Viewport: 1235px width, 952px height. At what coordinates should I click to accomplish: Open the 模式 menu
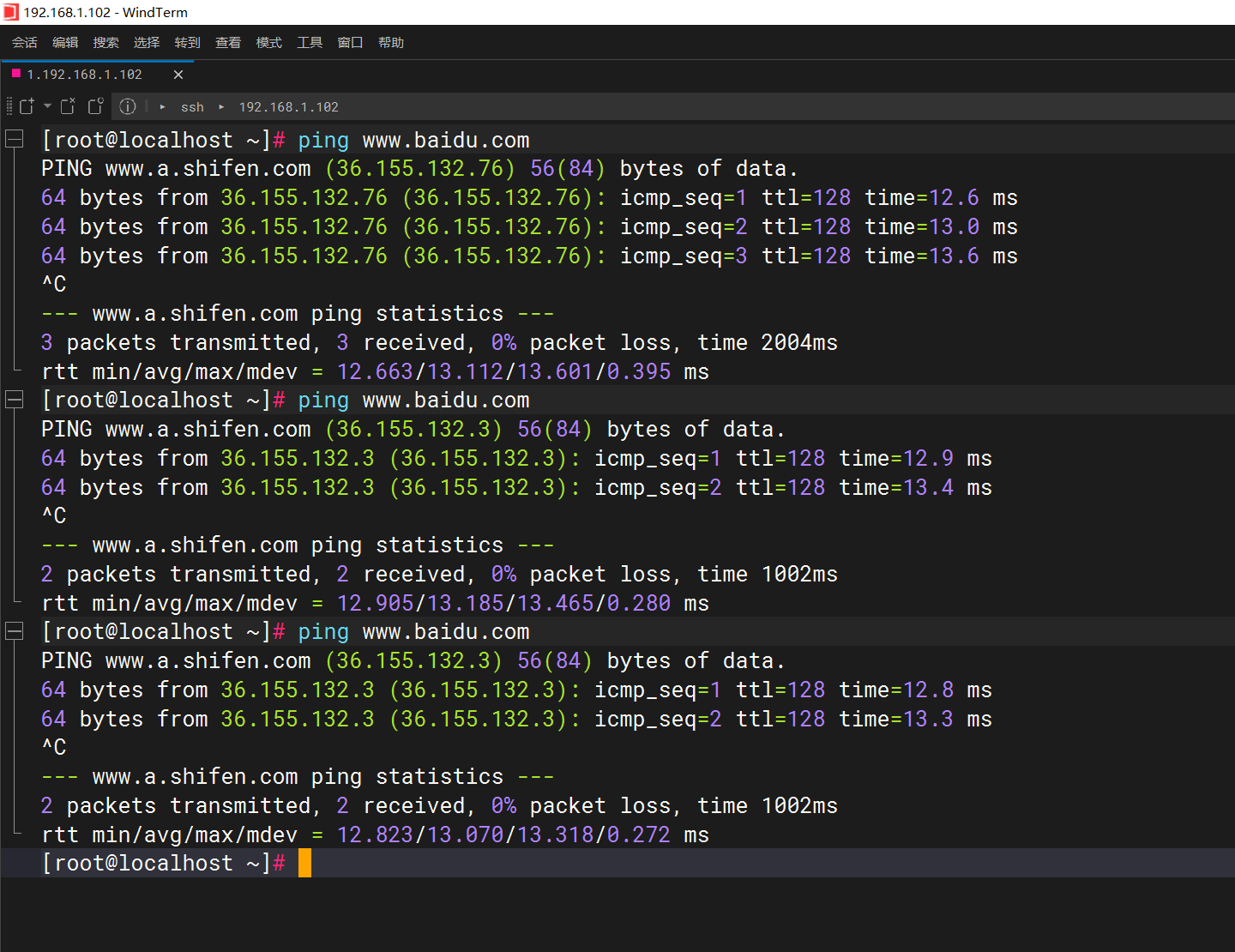[269, 42]
